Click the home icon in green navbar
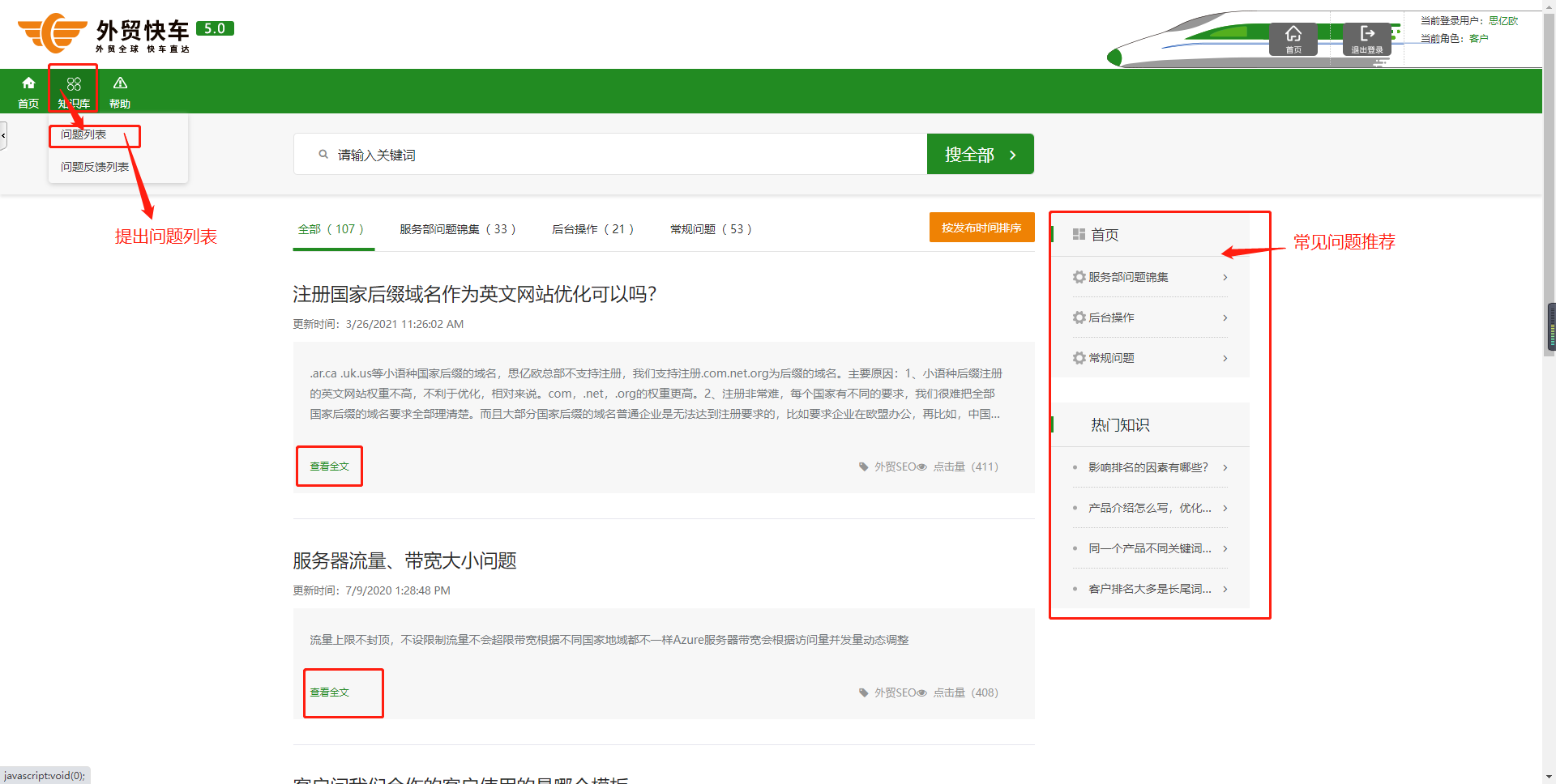Image resolution: width=1556 pixels, height=784 pixels. (x=28, y=83)
